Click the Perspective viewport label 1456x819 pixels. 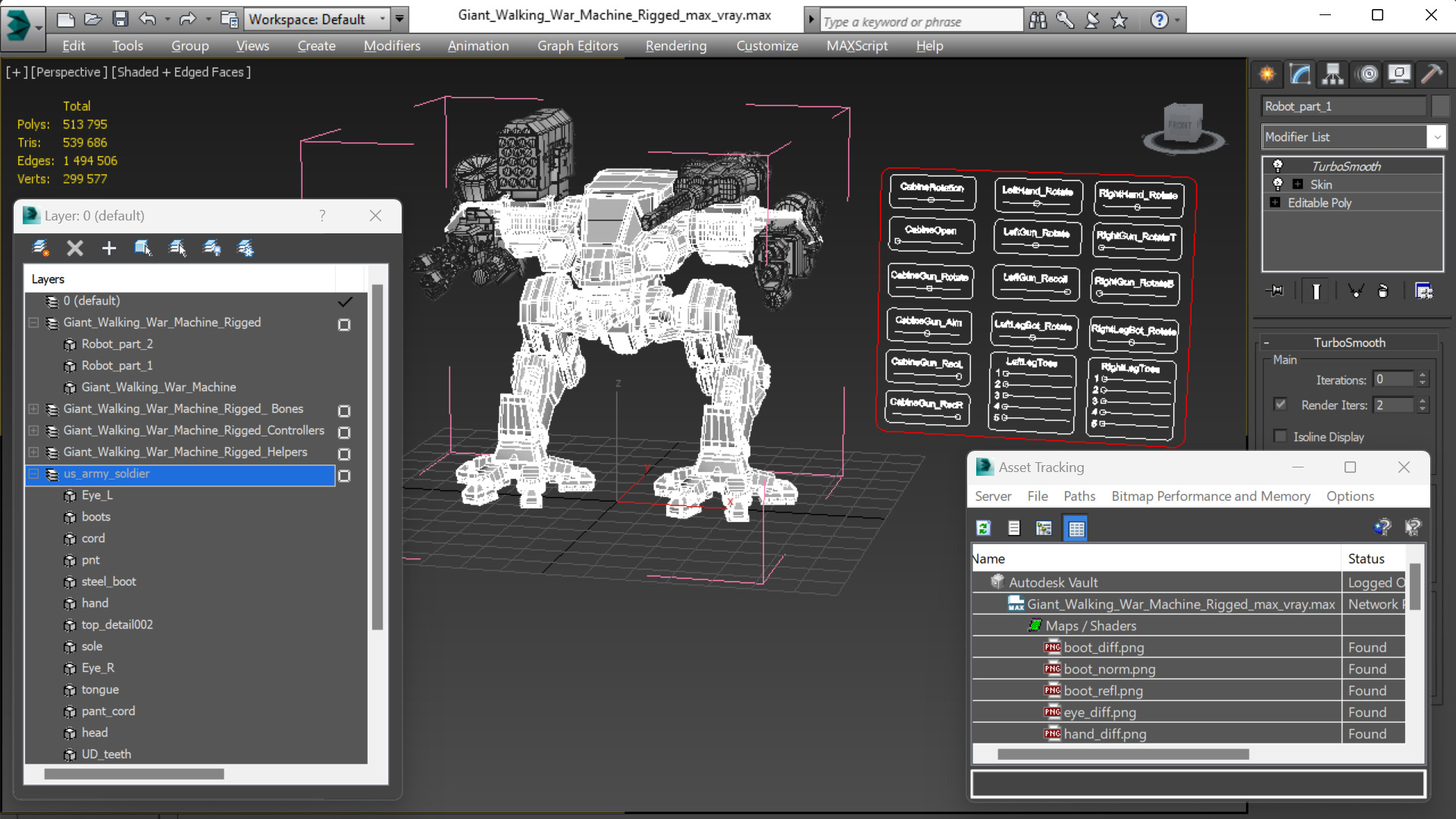pyautogui.click(x=68, y=72)
